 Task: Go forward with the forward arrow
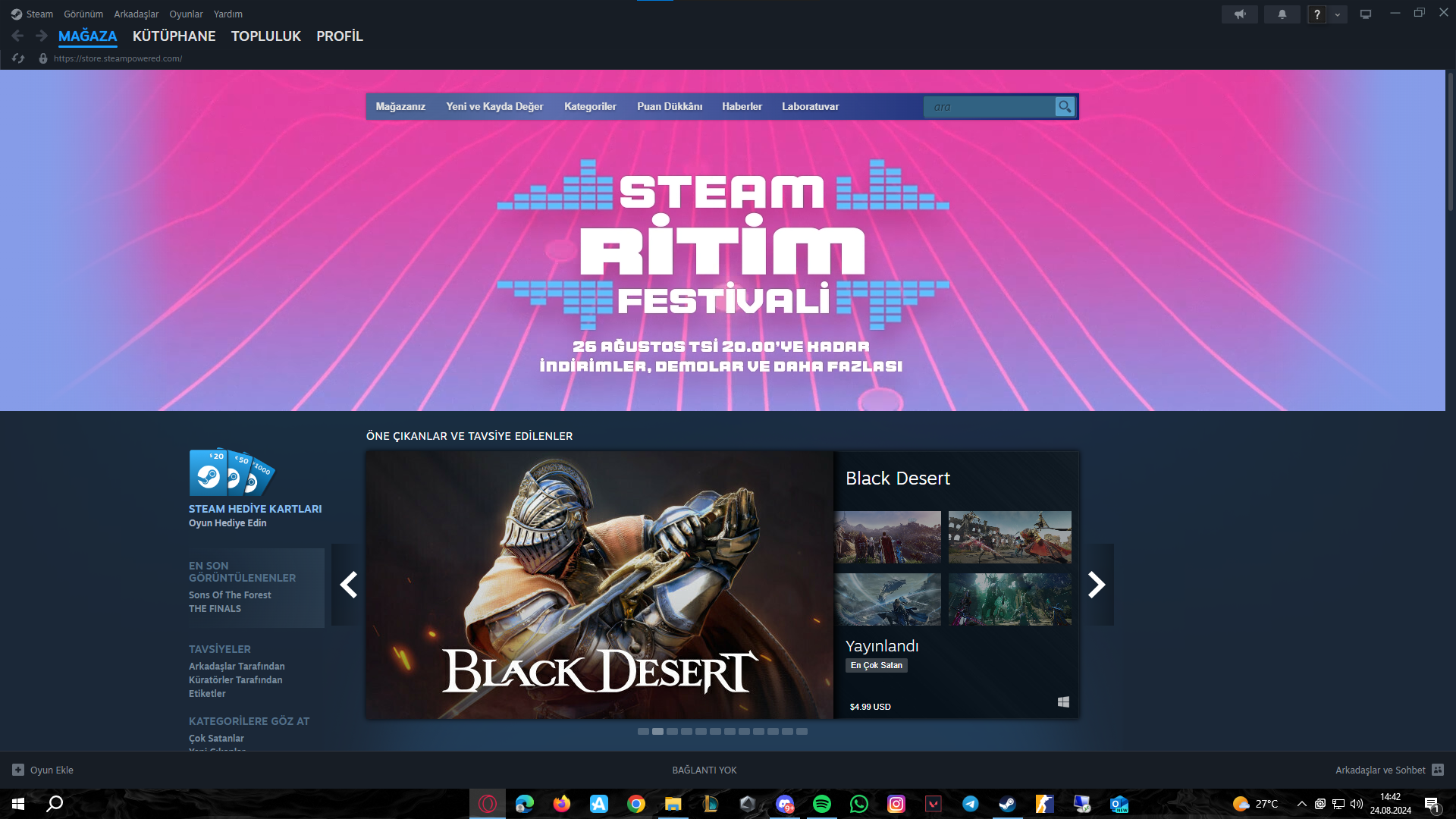coord(42,36)
